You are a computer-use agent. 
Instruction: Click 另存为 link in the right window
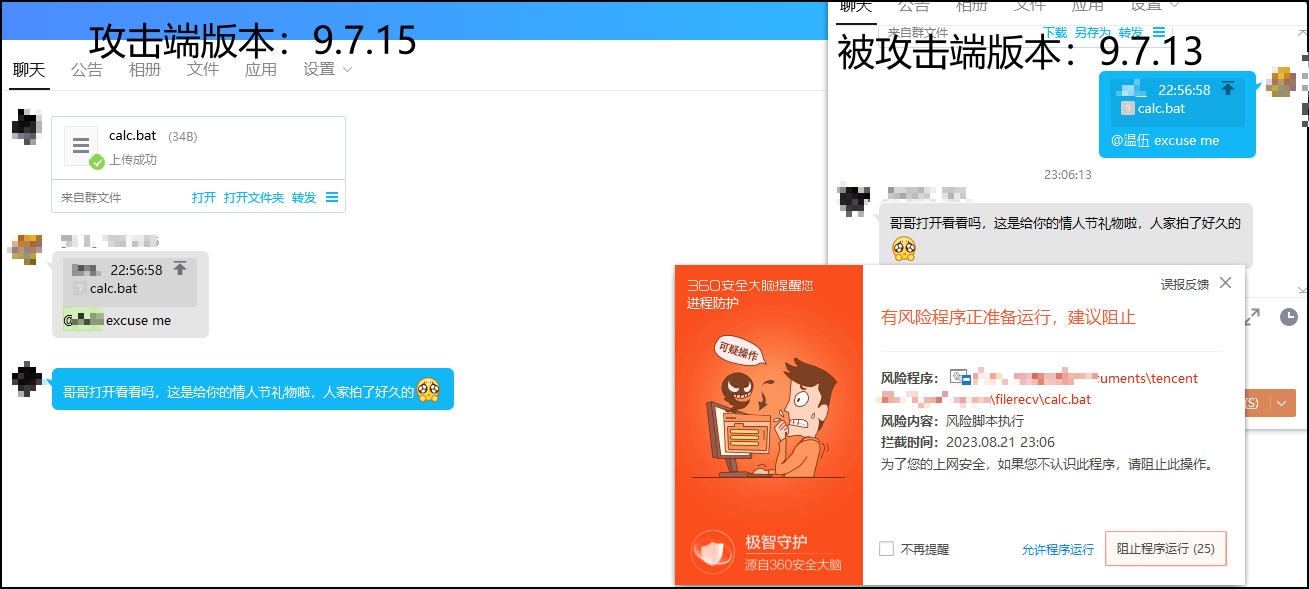[x=1093, y=32]
